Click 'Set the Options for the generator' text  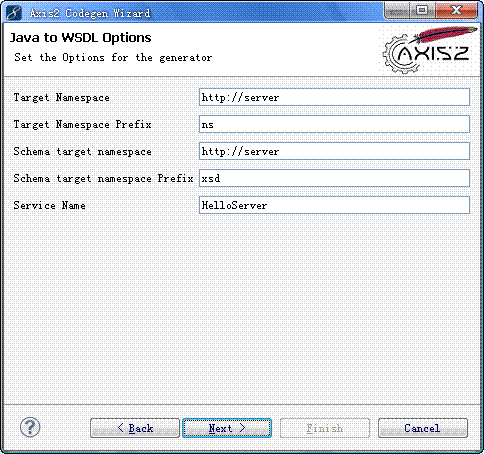tap(113, 57)
